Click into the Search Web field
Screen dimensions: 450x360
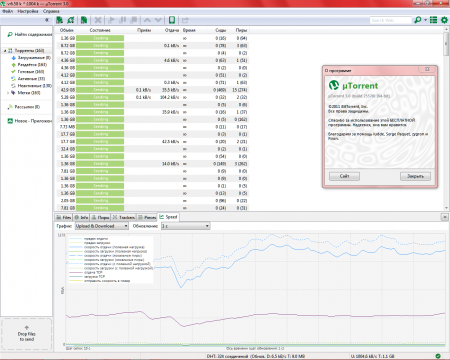point(391,20)
